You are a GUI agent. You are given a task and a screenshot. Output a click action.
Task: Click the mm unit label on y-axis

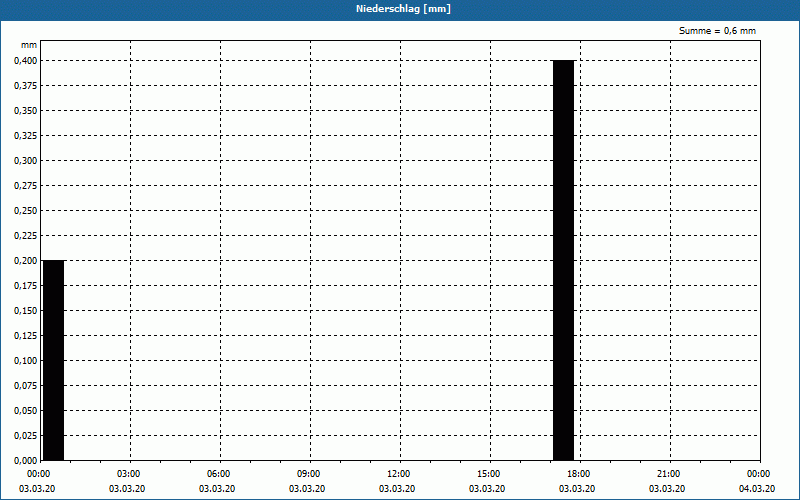[29, 45]
